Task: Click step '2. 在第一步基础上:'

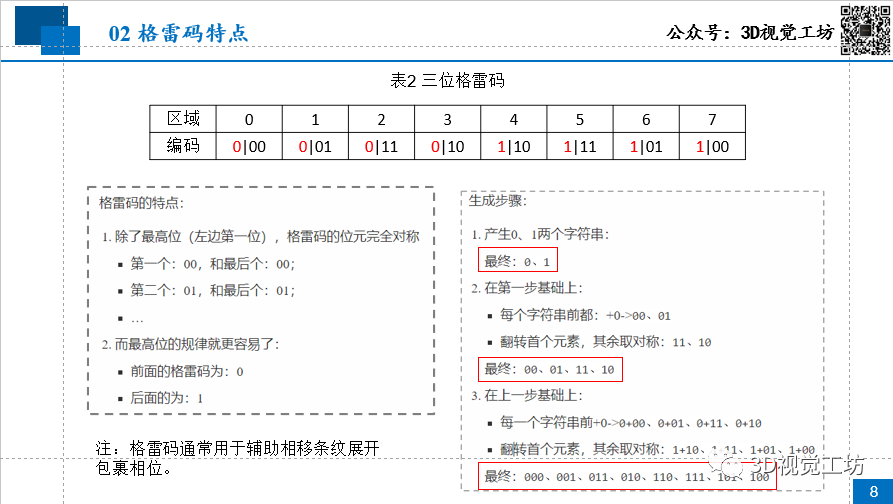Action: (x=527, y=288)
